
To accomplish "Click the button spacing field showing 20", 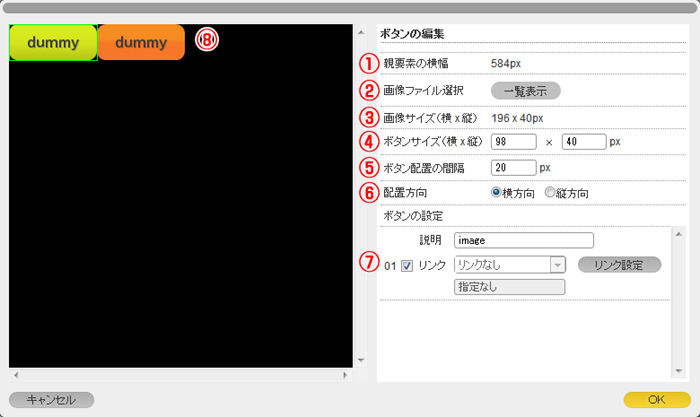I will point(513,168).
